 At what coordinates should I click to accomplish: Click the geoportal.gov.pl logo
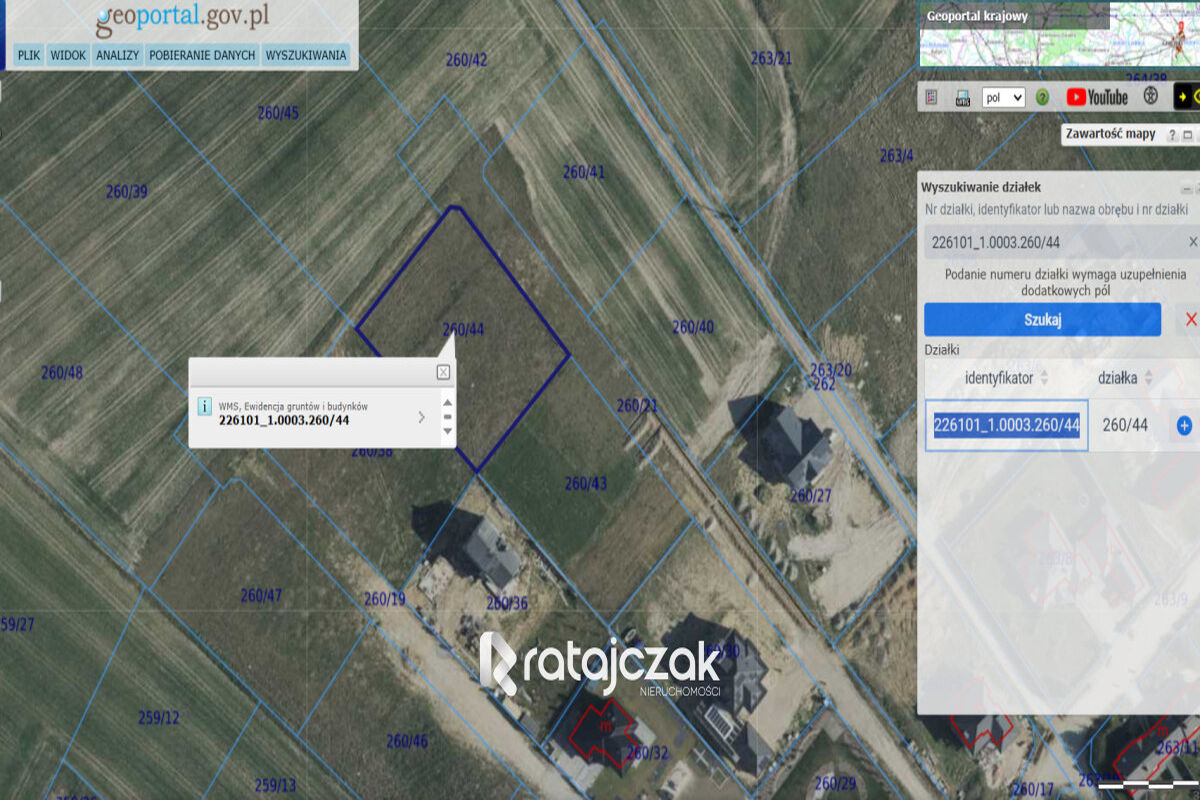point(182,18)
